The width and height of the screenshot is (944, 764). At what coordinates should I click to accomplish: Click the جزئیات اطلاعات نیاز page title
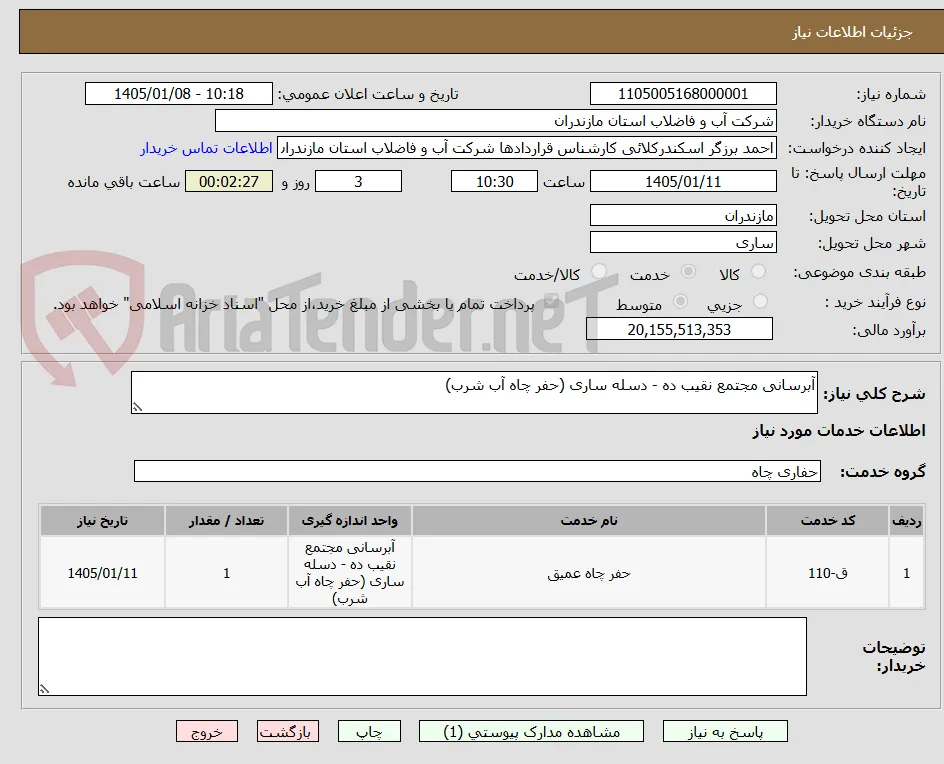tap(852, 32)
